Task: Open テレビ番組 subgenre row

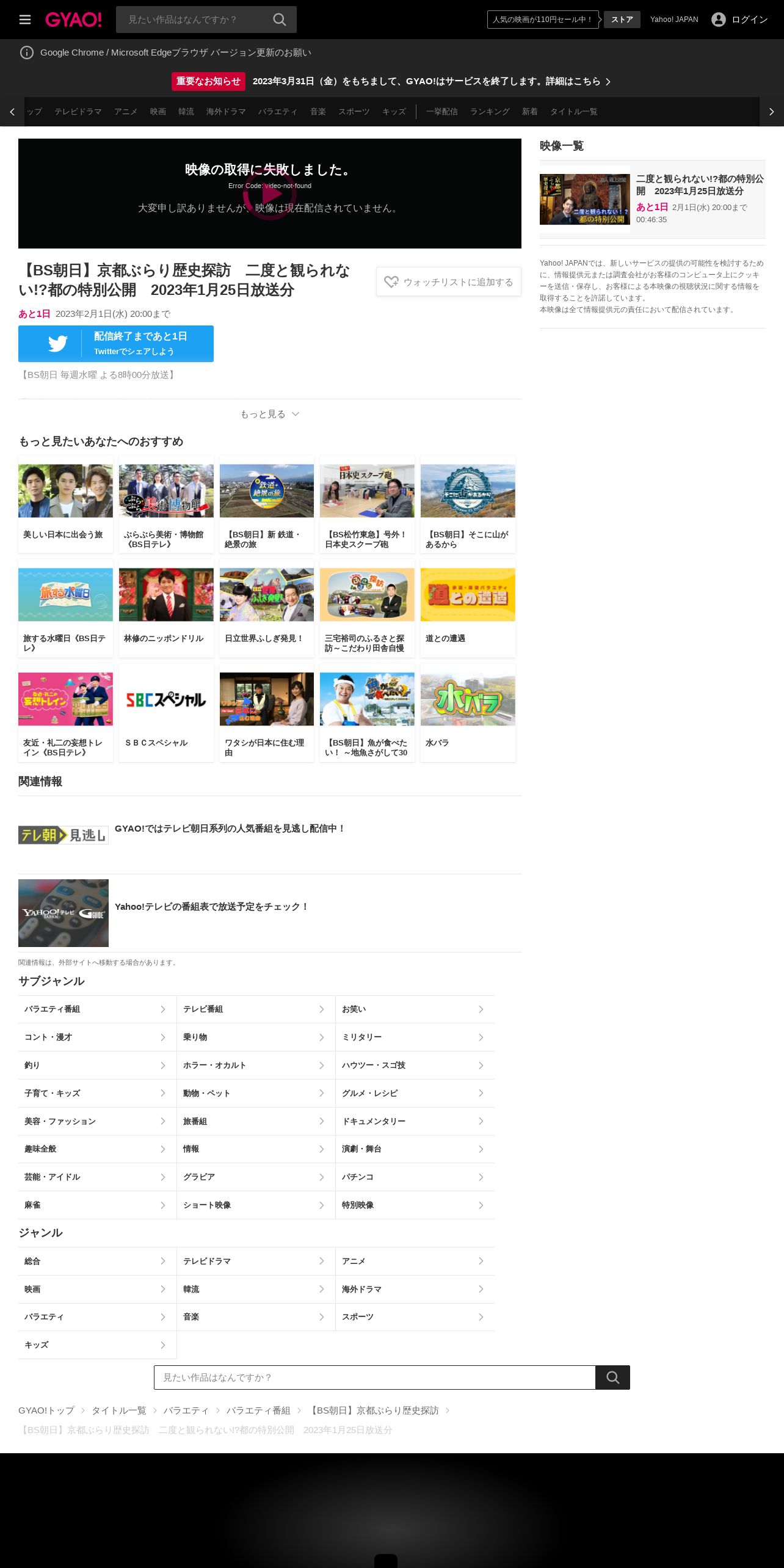Action: coord(256,1009)
